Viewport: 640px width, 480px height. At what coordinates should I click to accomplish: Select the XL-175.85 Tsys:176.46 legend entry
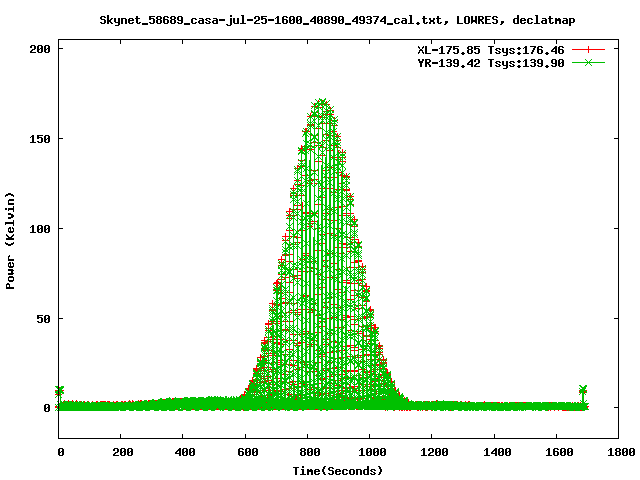(x=491, y=50)
